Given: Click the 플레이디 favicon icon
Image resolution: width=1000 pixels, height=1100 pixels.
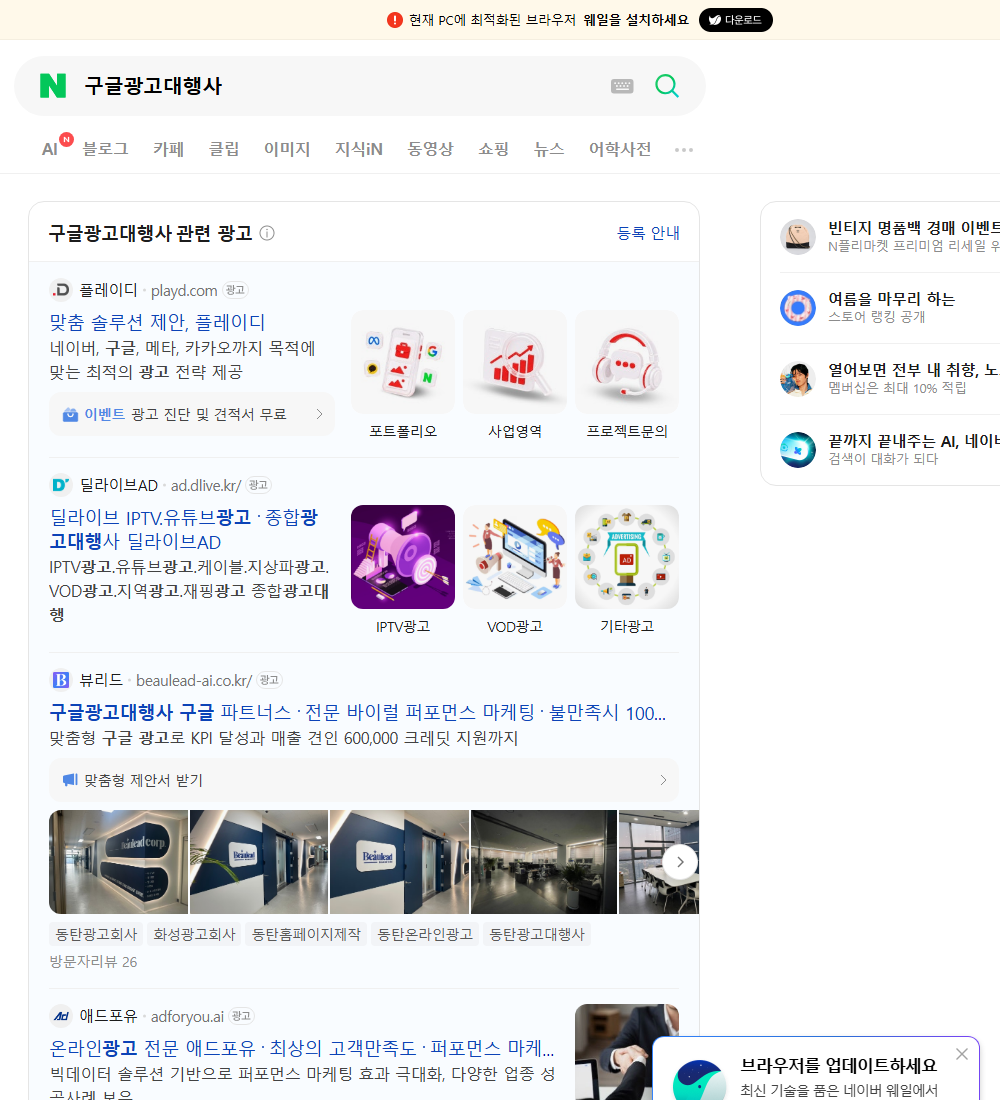Looking at the screenshot, I should click(61, 290).
